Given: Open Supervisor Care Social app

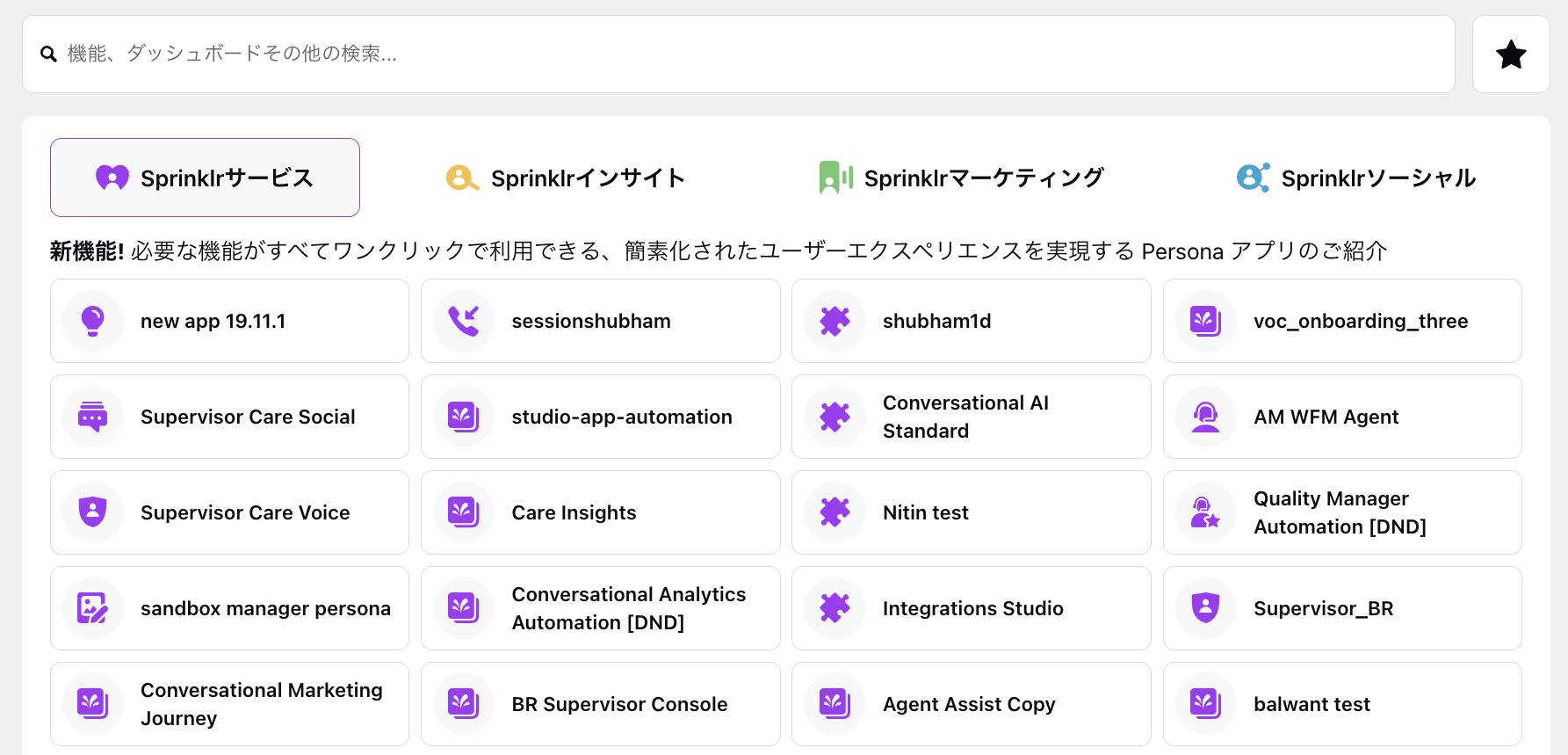Looking at the screenshot, I should coord(229,417).
